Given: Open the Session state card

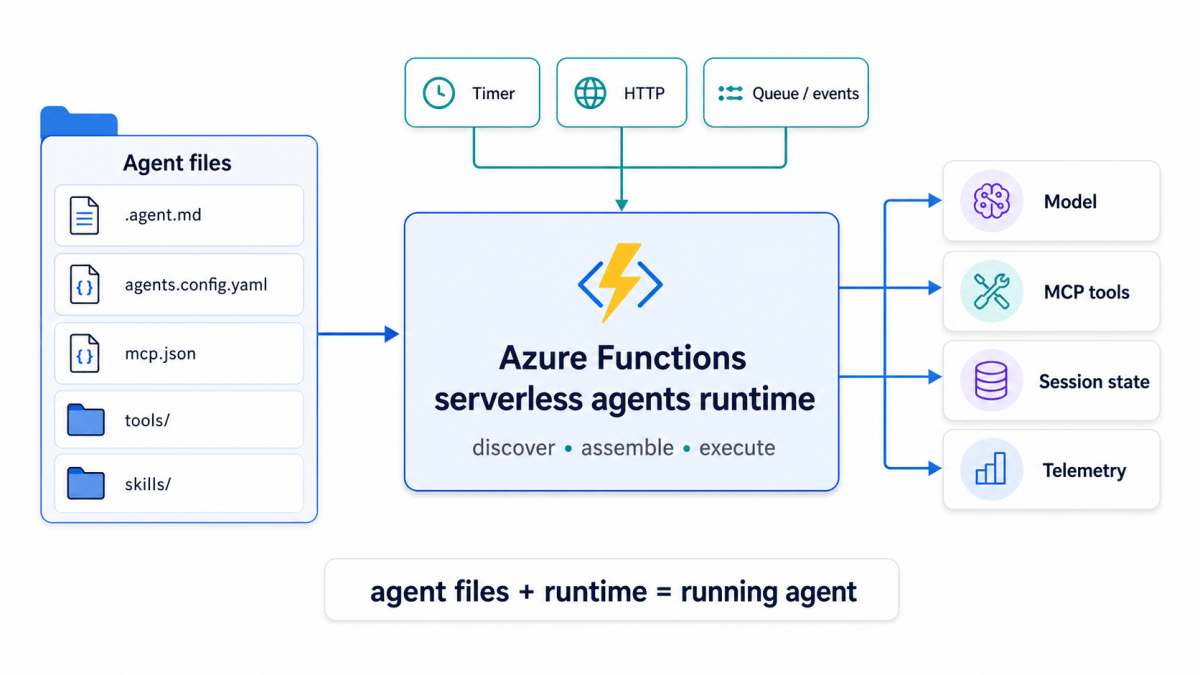Looking at the screenshot, I should coord(1051,381).
